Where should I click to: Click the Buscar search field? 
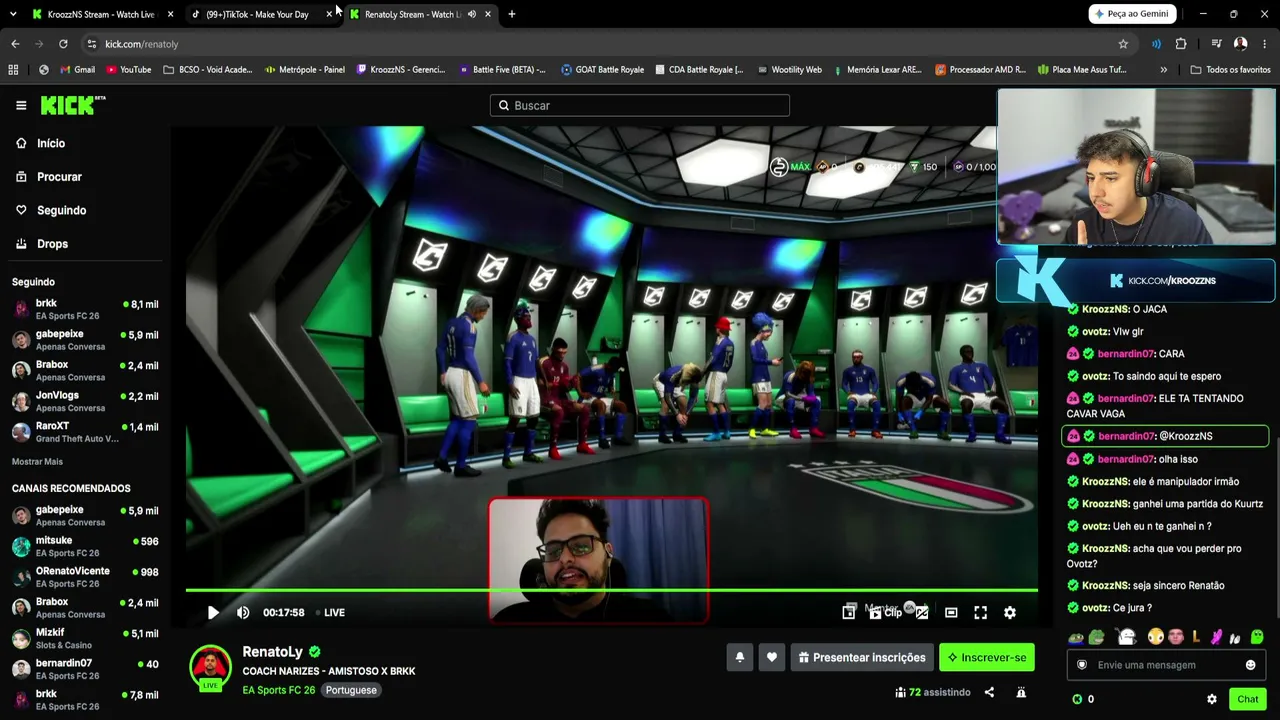[640, 105]
